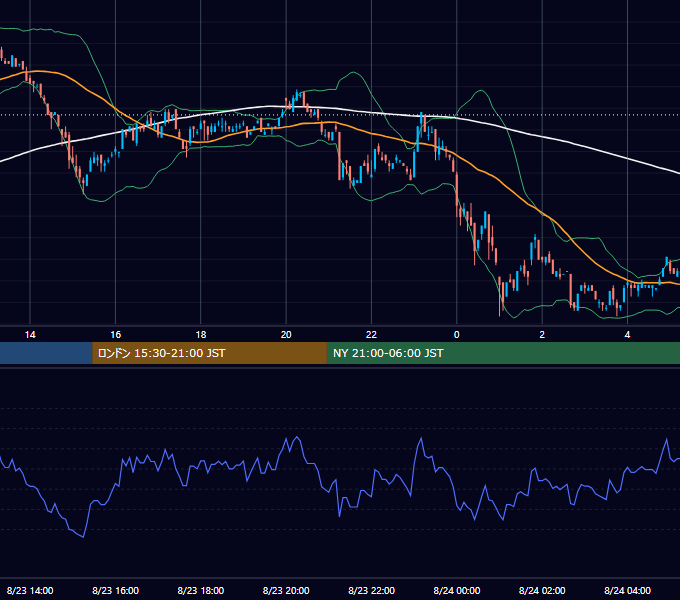Screen dimensions: 680x600
Task: Click the NY 21:00-06:00 JST session band
Action: [x=503, y=353]
